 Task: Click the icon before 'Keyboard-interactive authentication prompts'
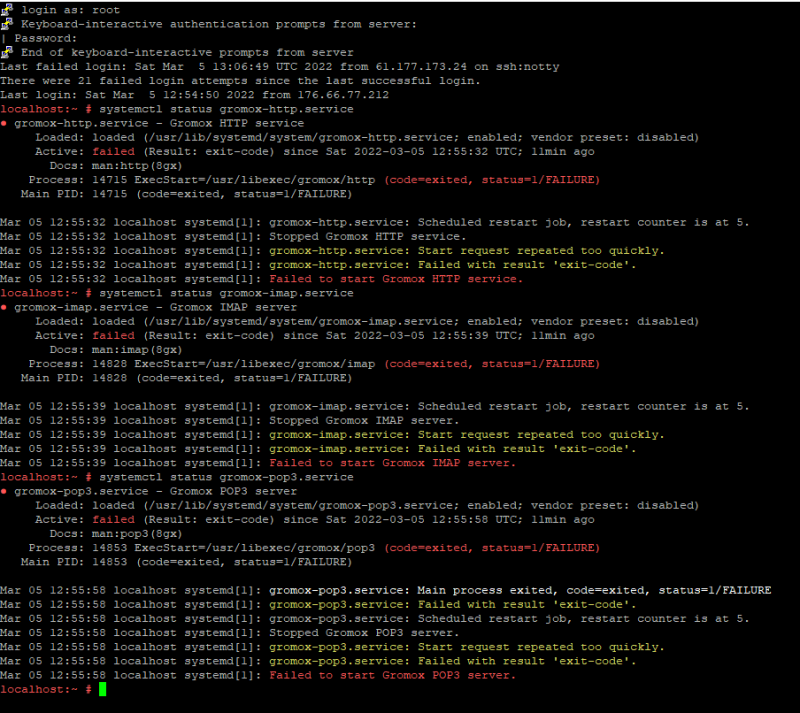[x=6, y=22]
